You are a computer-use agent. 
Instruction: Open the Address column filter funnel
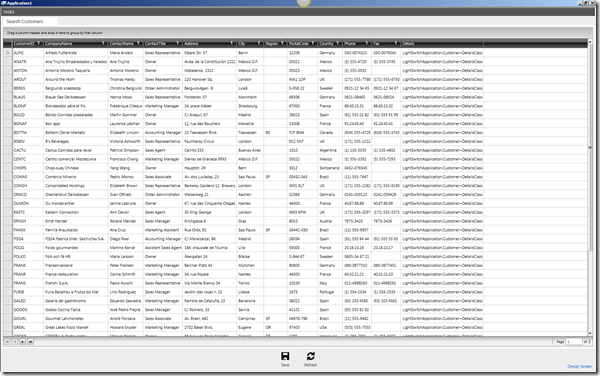[232, 43]
